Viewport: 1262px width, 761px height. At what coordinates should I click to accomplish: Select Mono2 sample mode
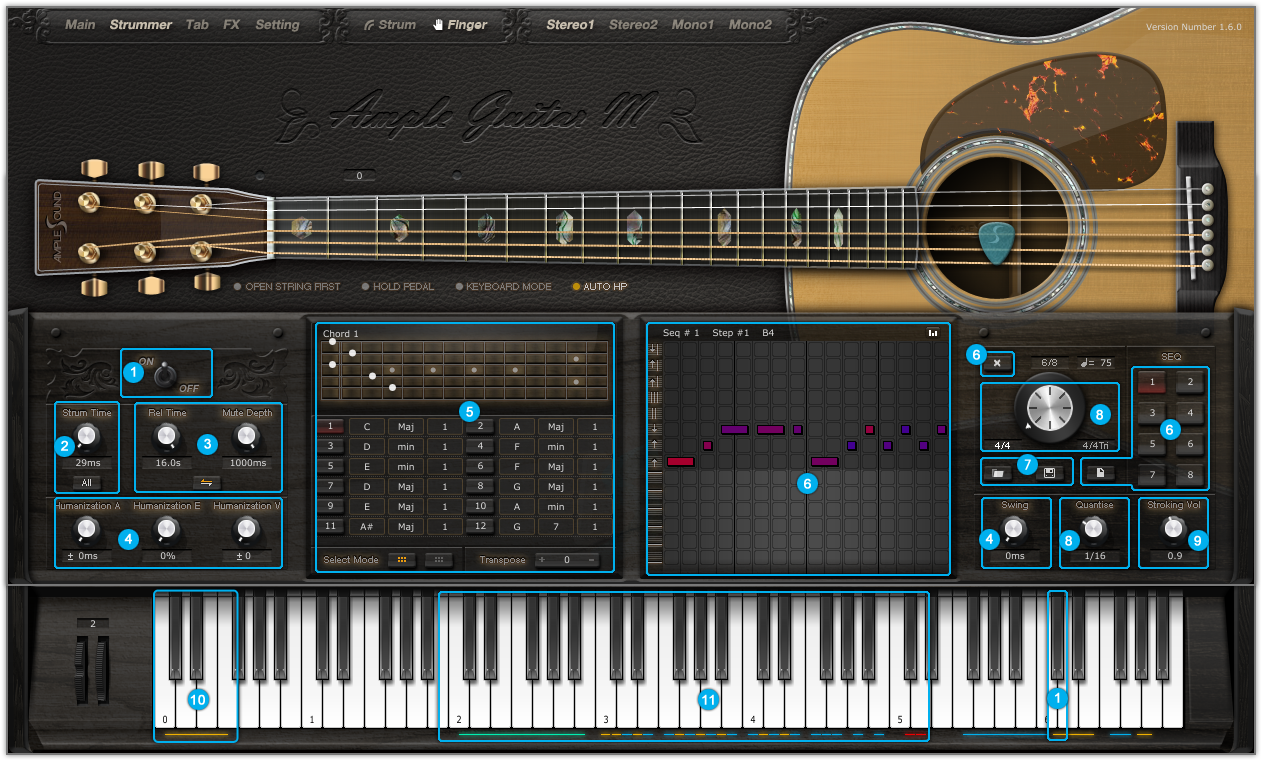pos(750,24)
